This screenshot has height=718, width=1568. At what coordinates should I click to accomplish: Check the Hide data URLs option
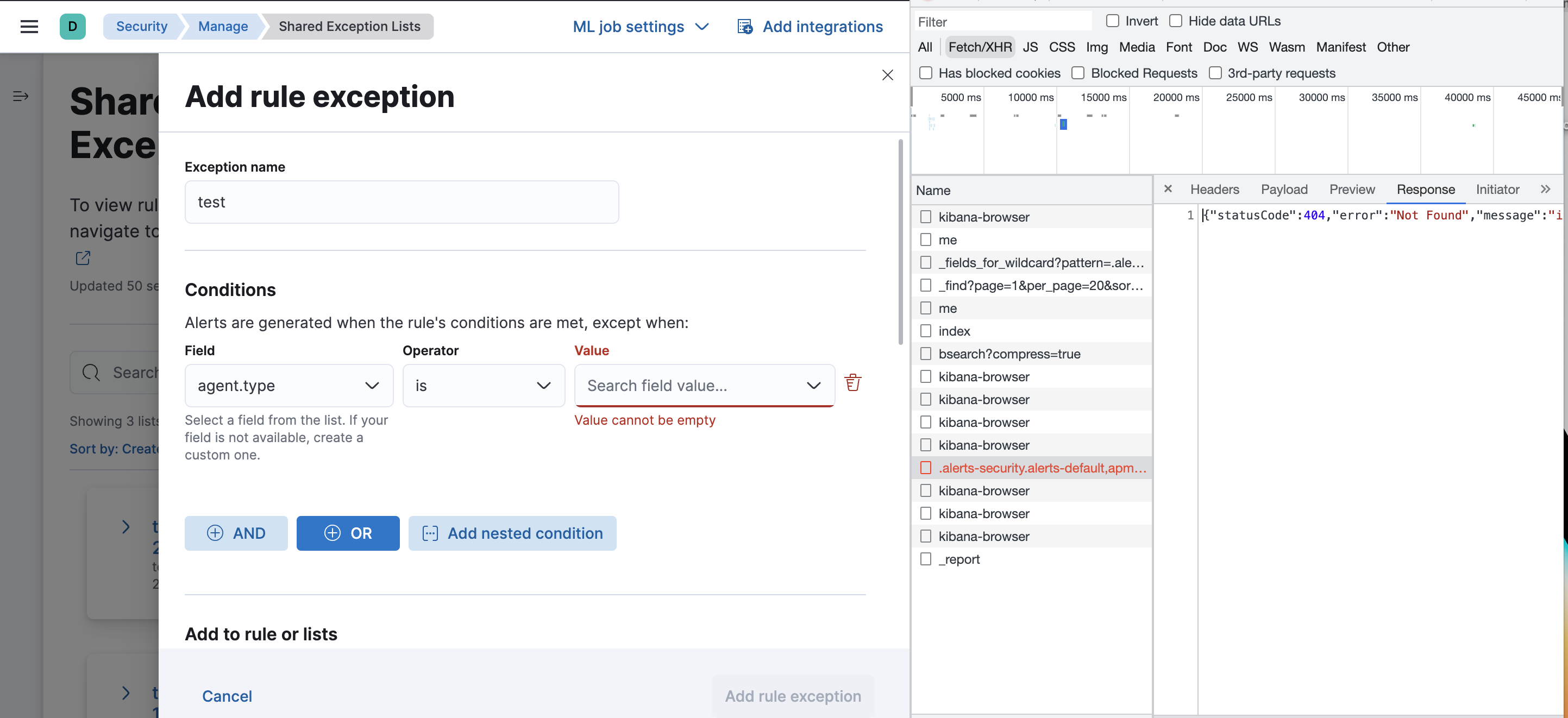pyautogui.click(x=1177, y=20)
